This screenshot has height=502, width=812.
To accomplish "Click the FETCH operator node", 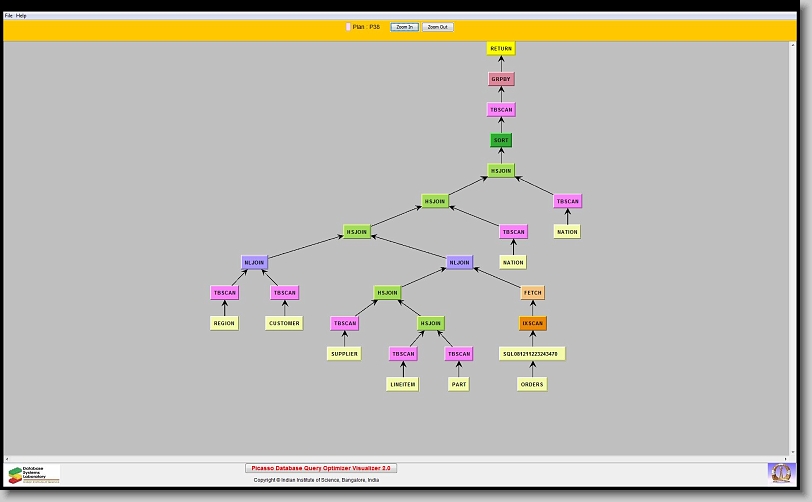I will pos(533,293).
